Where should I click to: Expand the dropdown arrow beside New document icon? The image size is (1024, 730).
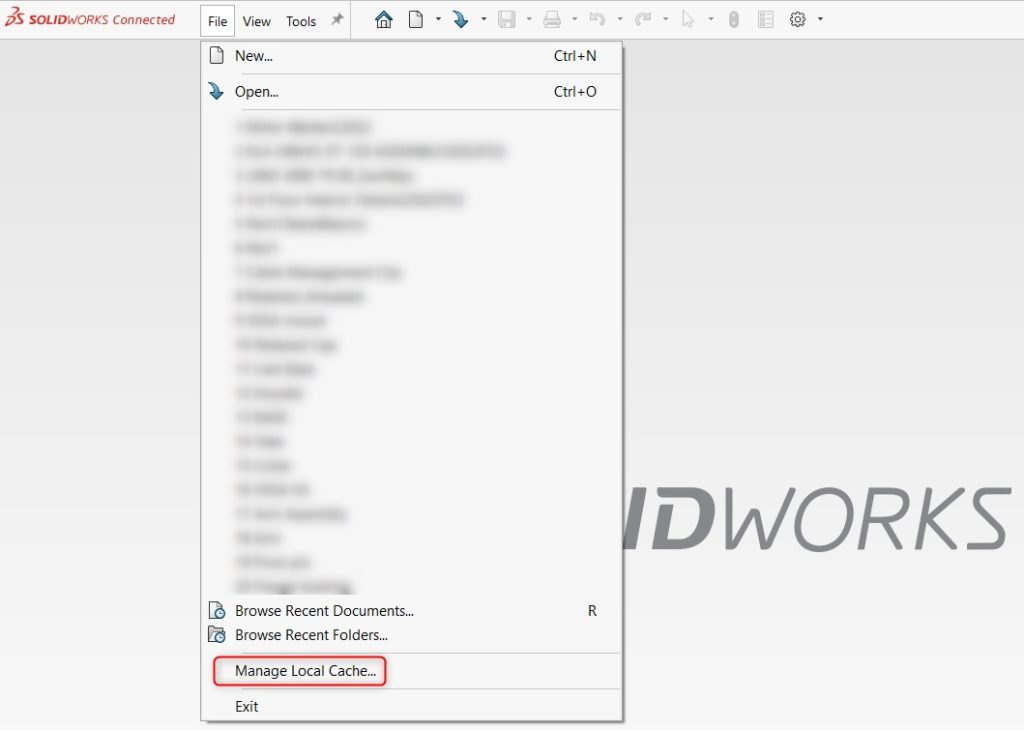pyautogui.click(x=438, y=20)
